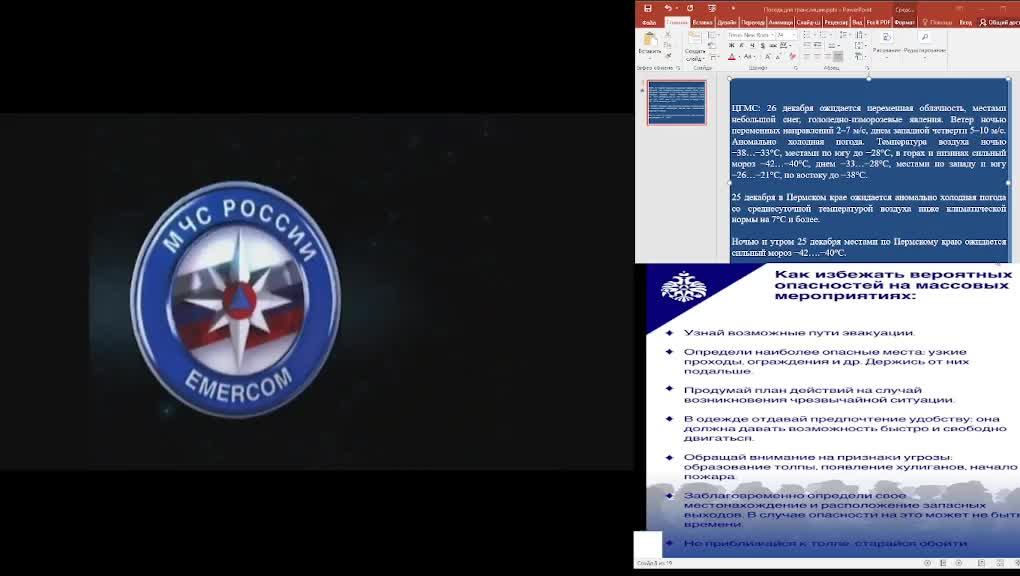Toggle text shadow (S) formatting
1020x576 pixels.
(x=762, y=46)
